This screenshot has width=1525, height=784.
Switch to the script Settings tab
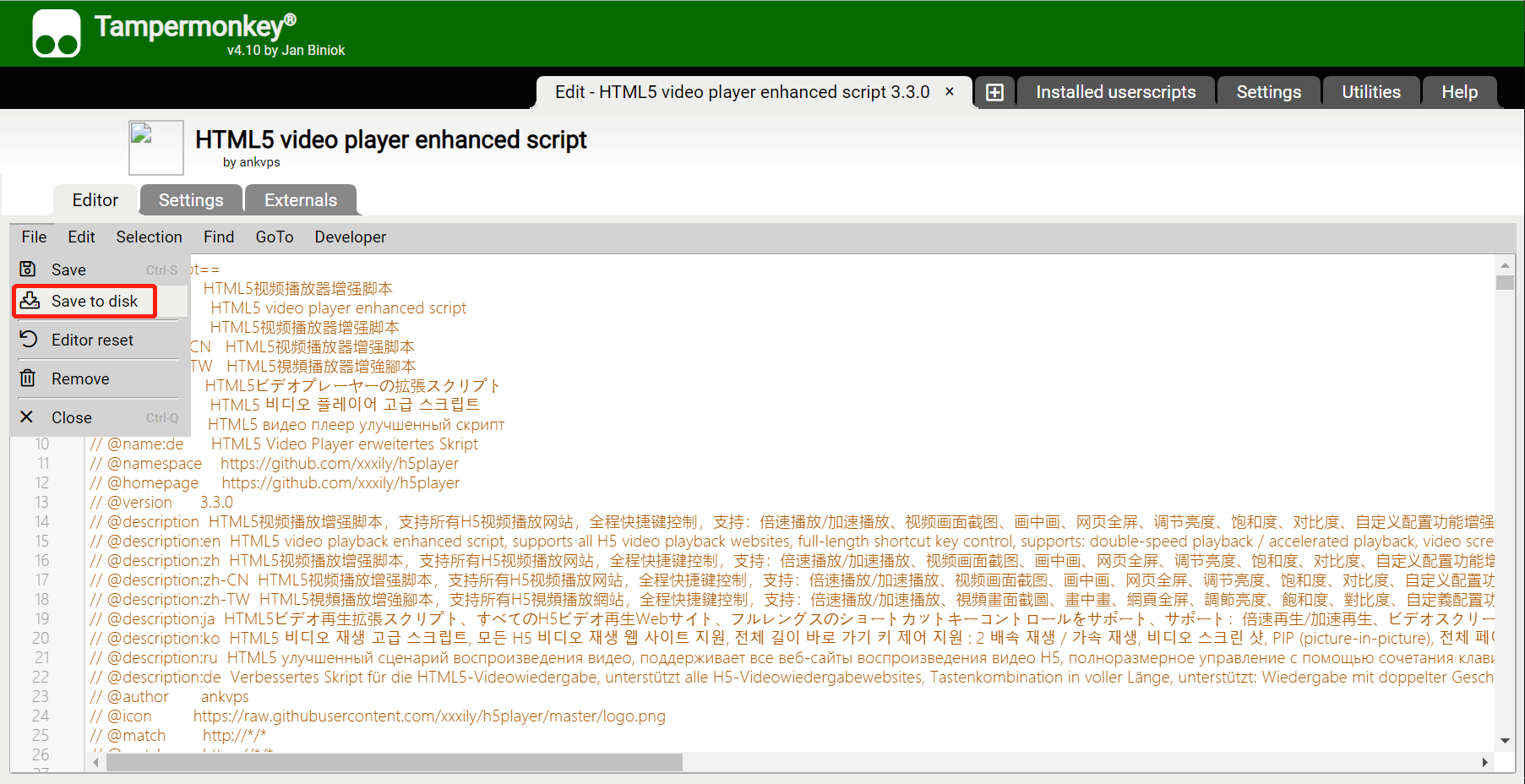191,200
